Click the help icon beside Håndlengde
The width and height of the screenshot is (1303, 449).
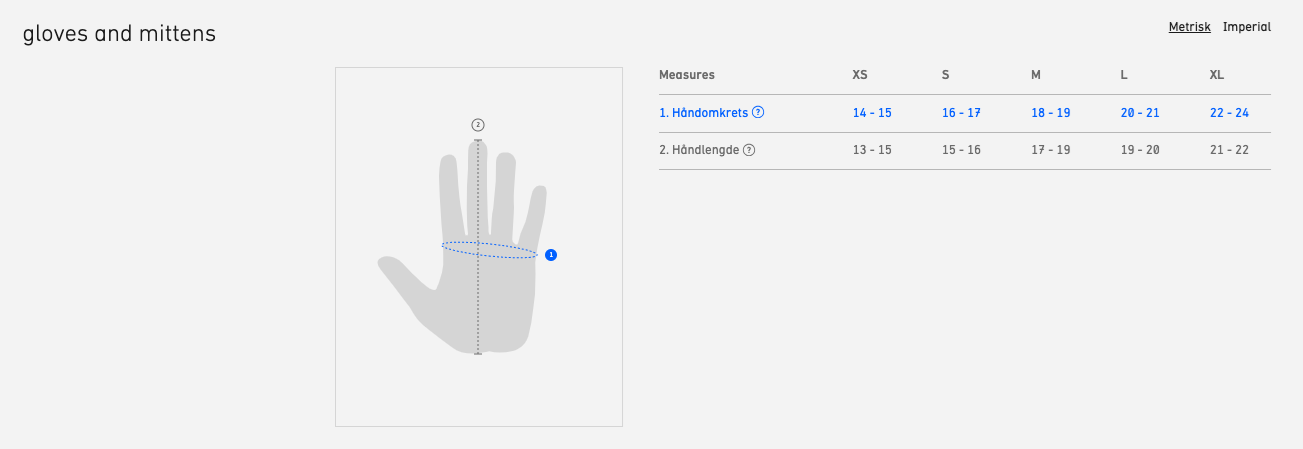pos(749,150)
